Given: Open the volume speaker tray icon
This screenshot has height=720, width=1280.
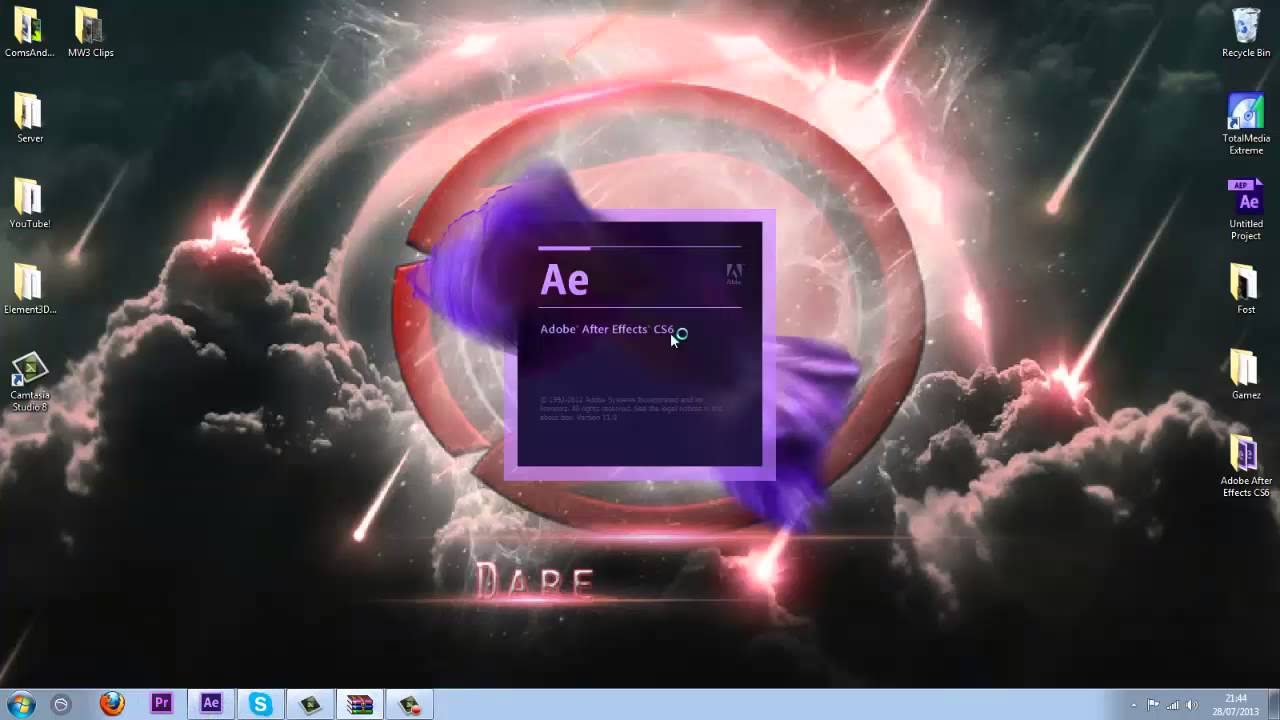Looking at the screenshot, I should [1191, 704].
